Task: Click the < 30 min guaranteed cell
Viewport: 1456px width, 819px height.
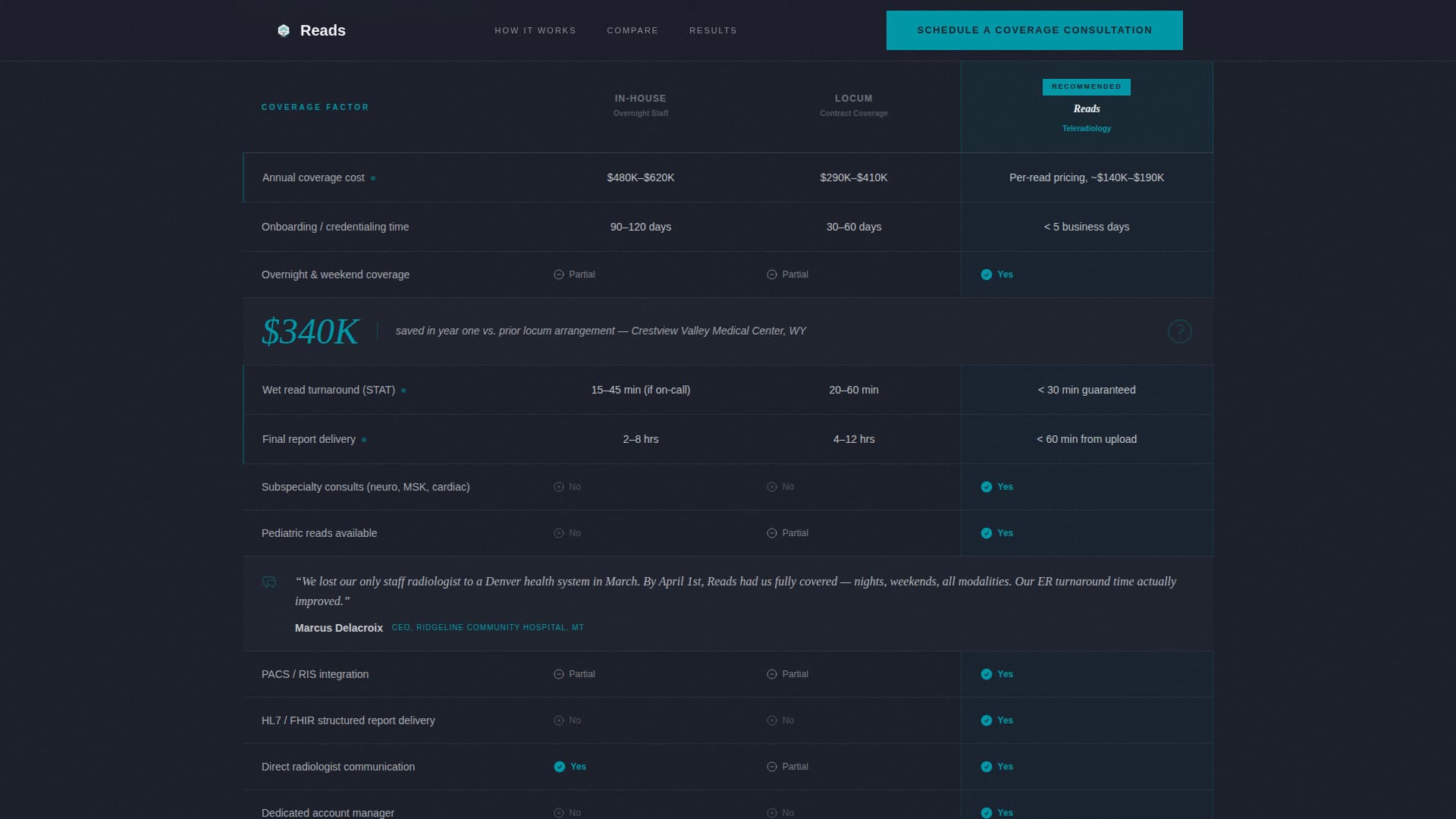Action: (1087, 390)
